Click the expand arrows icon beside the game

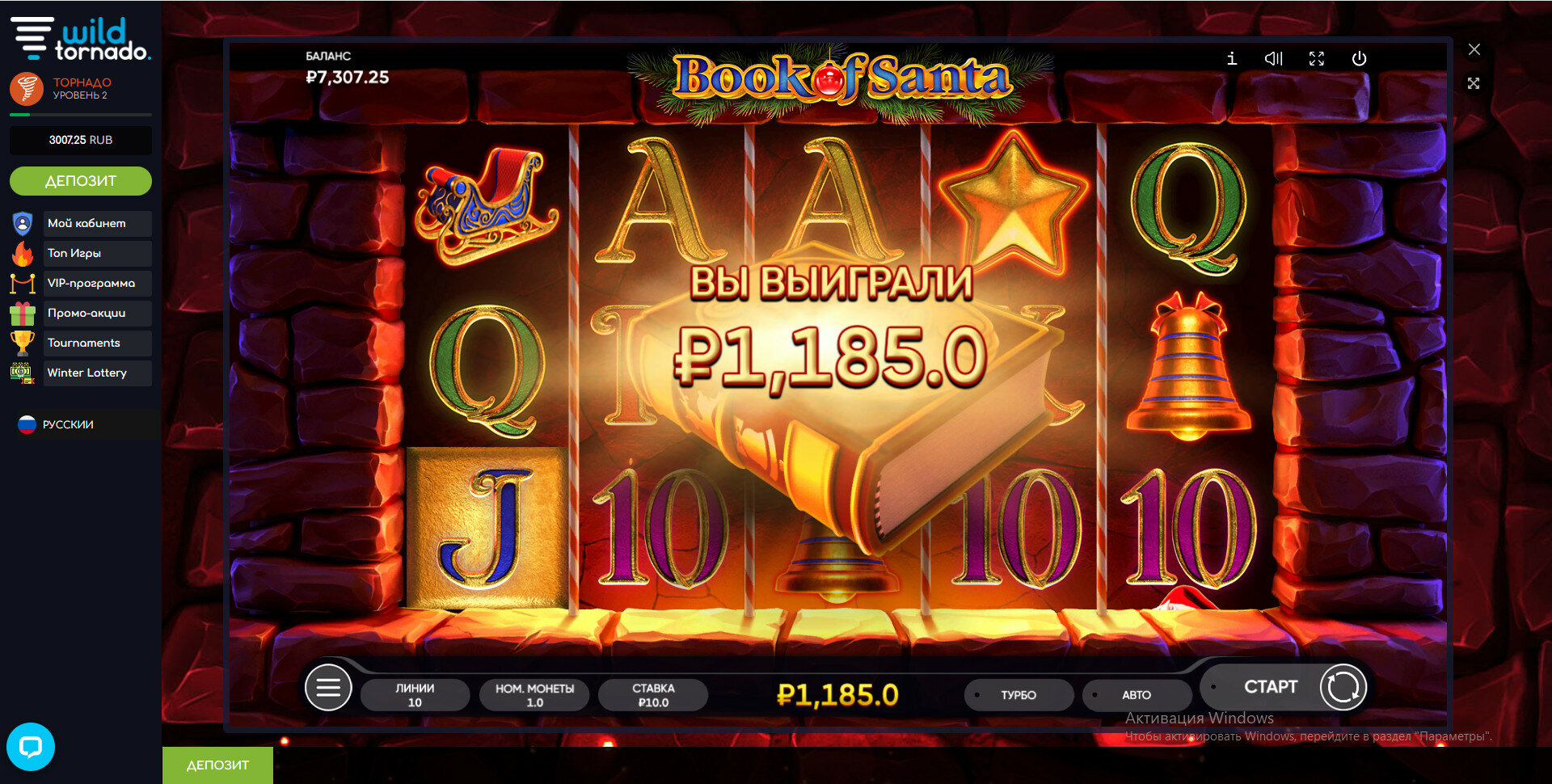(1474, 83)
